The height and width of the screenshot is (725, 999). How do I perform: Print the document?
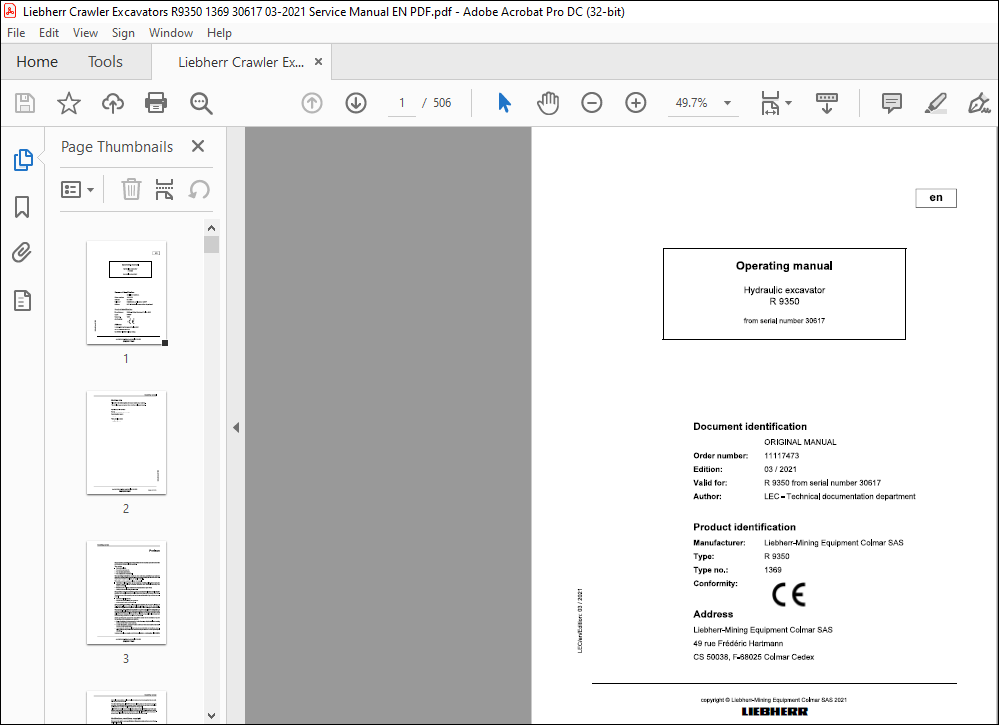click(156, 103)
